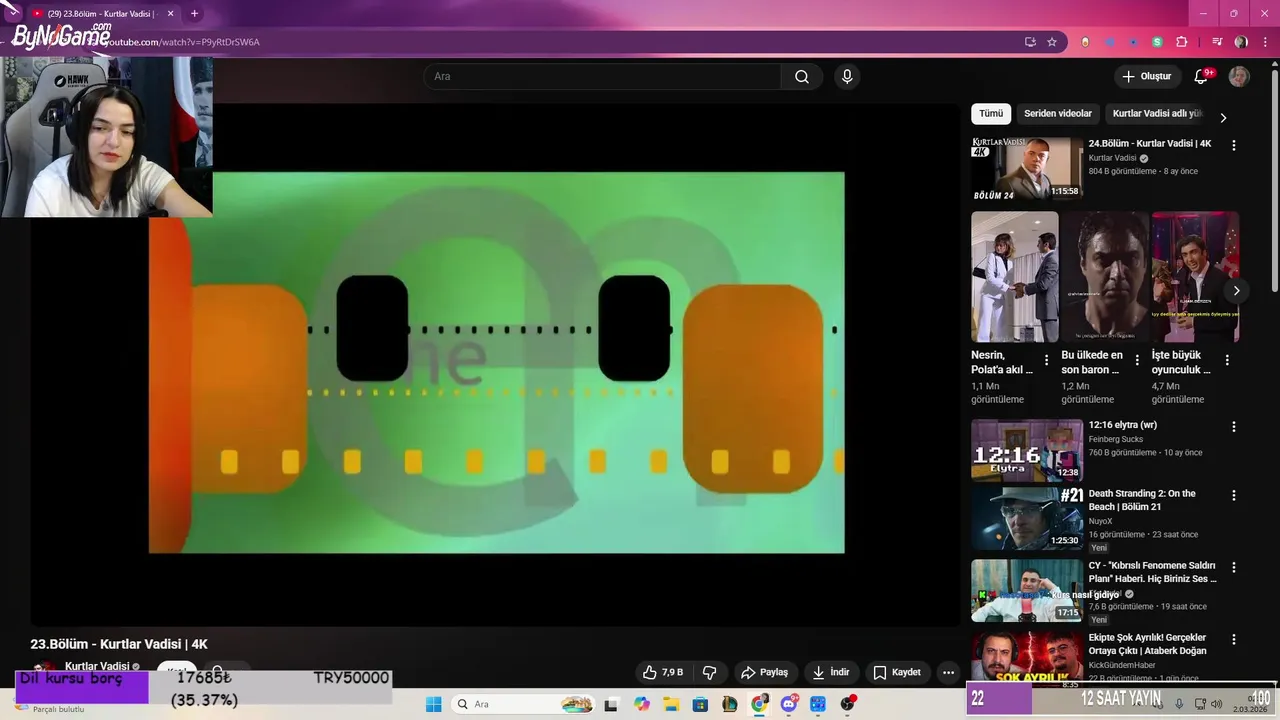The width and height of the screenshot is (1280, 720).
Task: Open OBS Studio from the taskbar
Action: coord(848,705)
